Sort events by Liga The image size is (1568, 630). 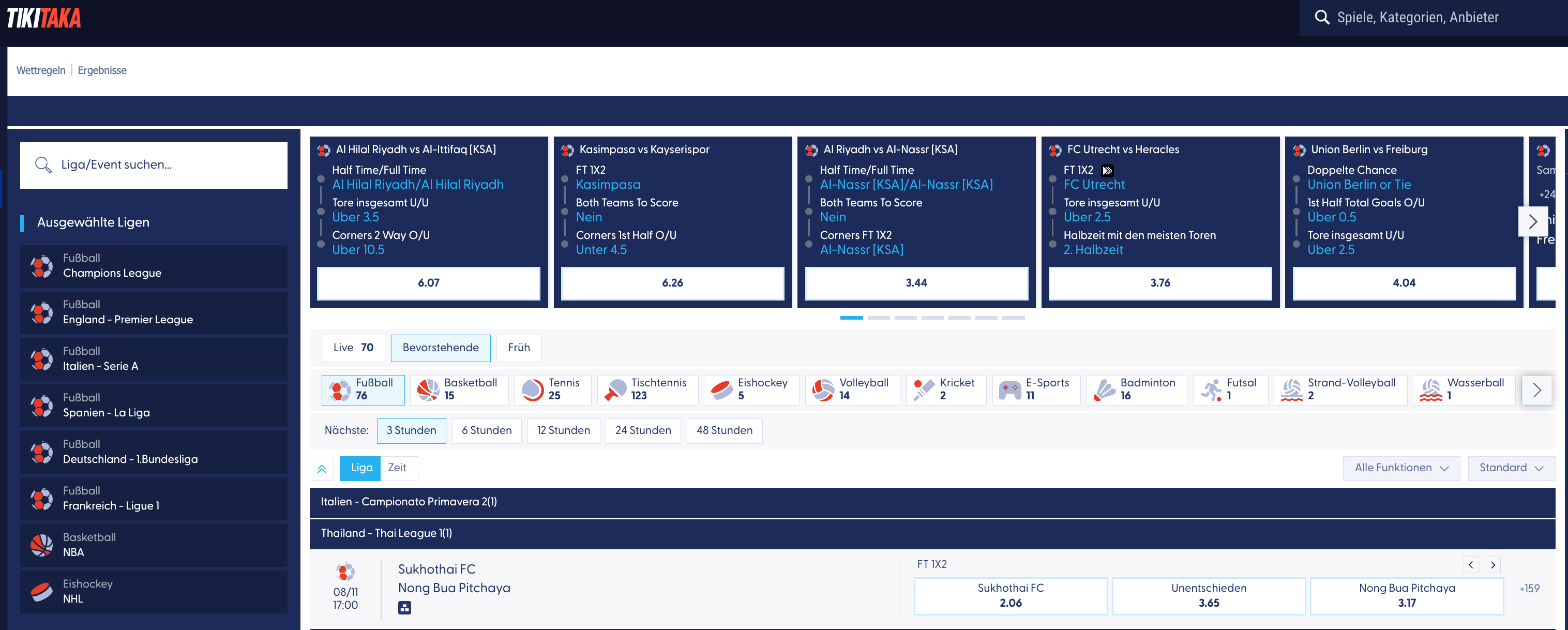[360, 468]
